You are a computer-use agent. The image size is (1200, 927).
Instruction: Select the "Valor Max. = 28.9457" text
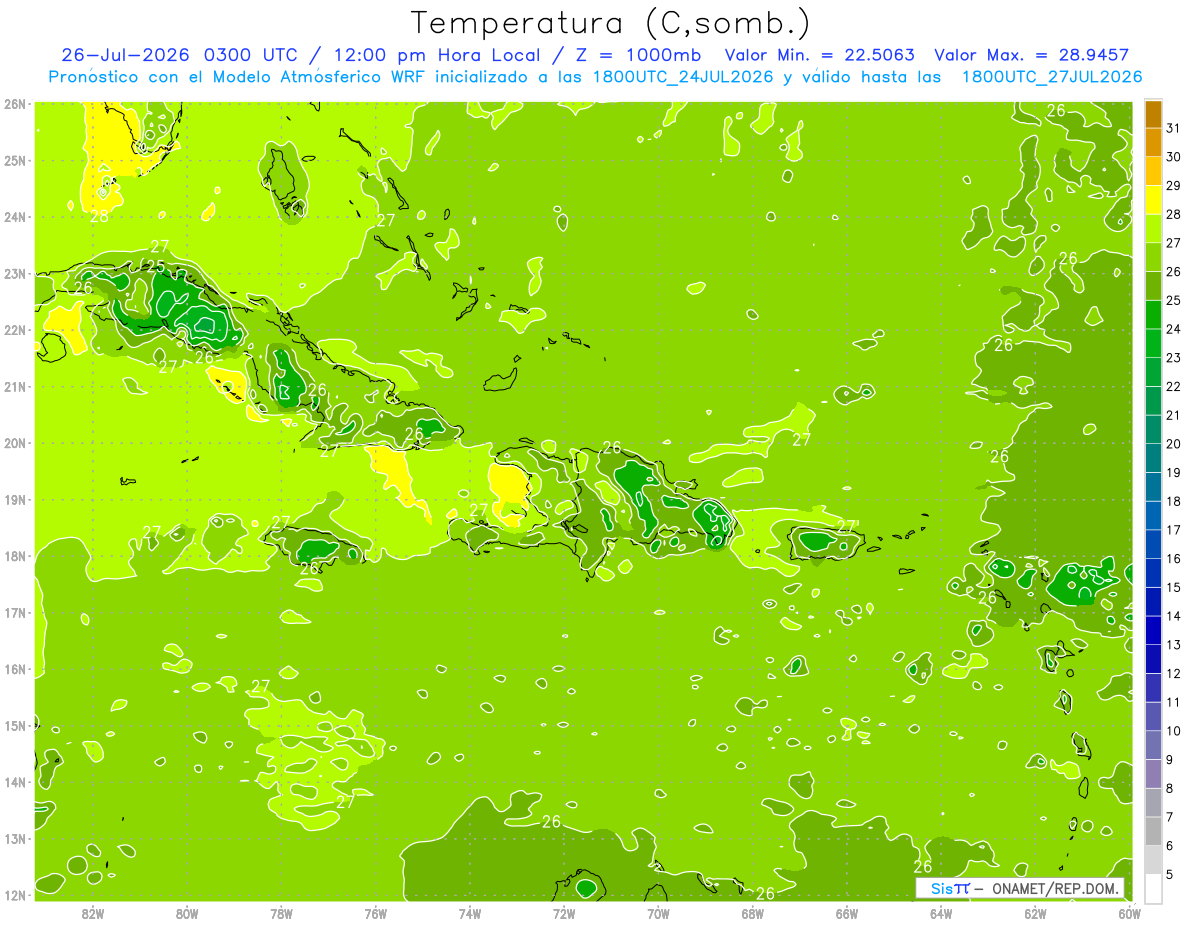(x=1031, y=55)
